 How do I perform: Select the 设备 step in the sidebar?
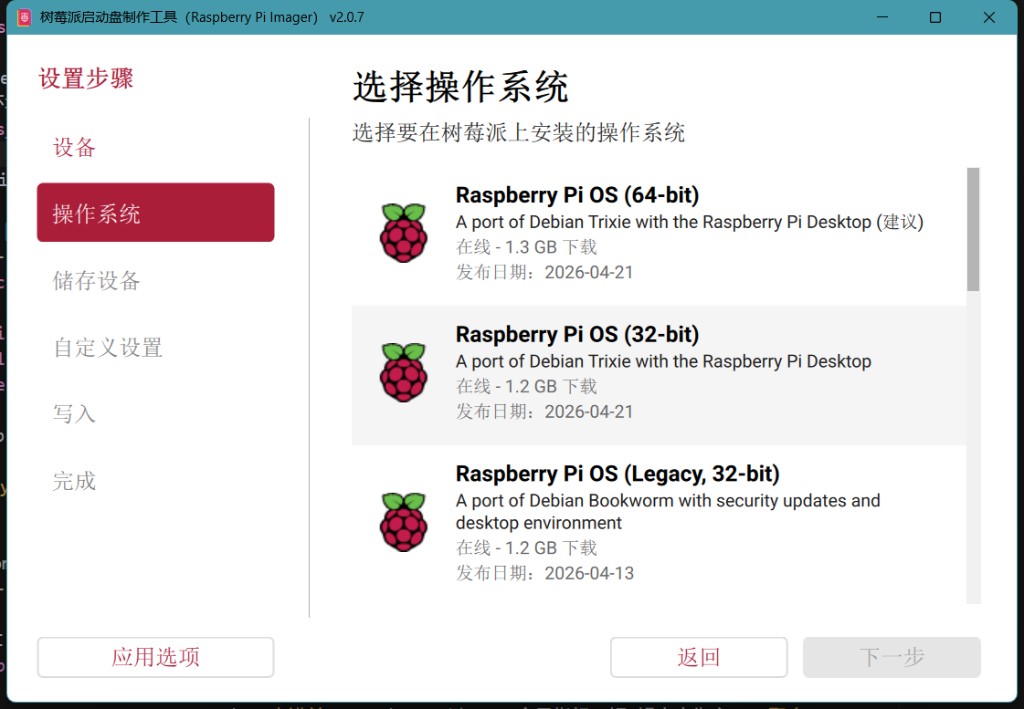click(73, 147)
